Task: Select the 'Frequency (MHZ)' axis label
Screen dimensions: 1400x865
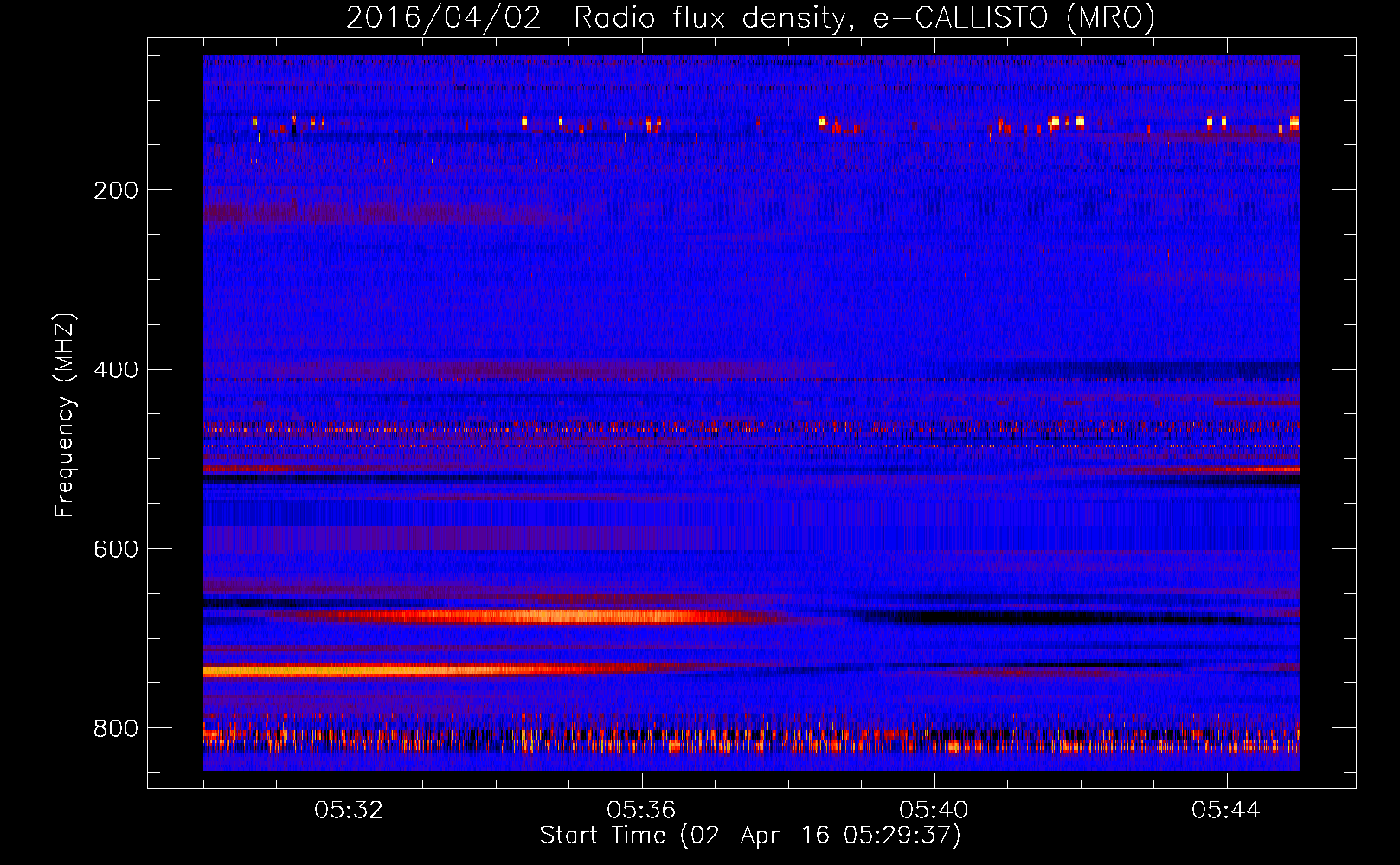Action: click(65, 415)
